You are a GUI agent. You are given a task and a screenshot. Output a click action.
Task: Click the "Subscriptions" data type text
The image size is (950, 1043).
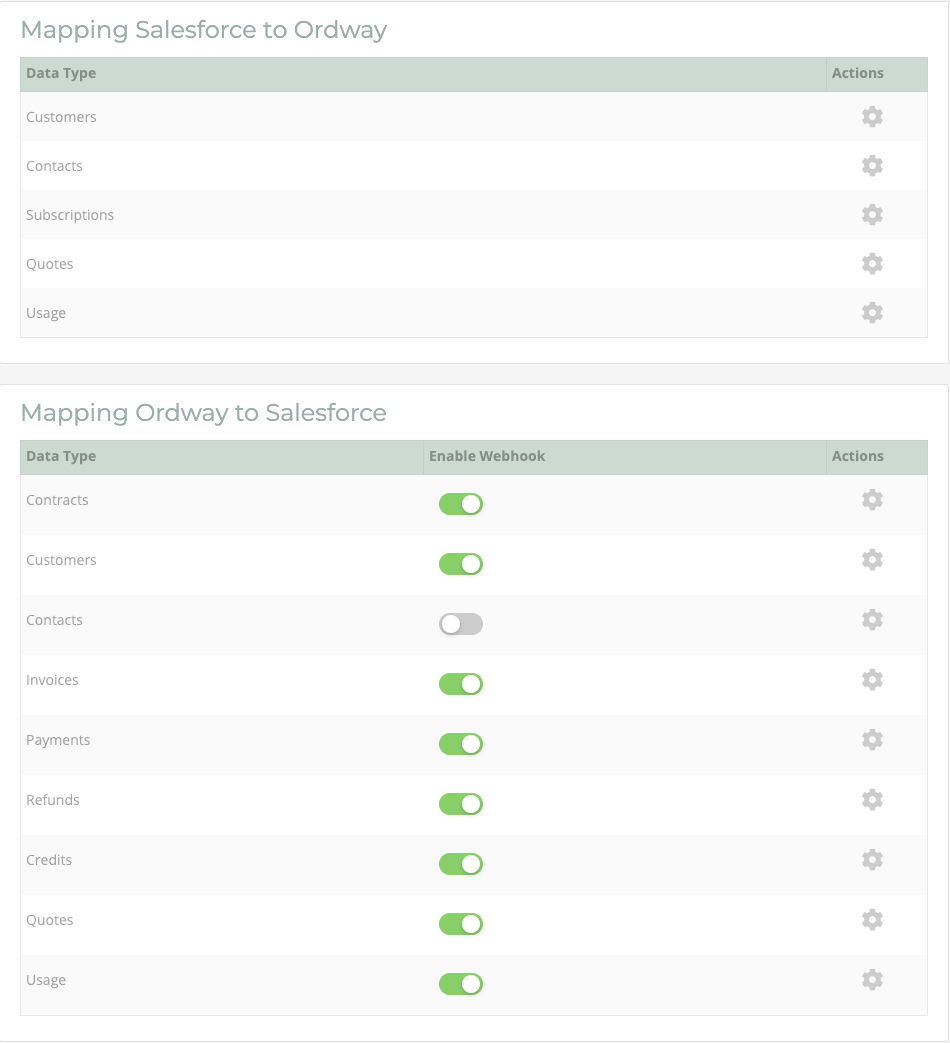pos(70,215)
